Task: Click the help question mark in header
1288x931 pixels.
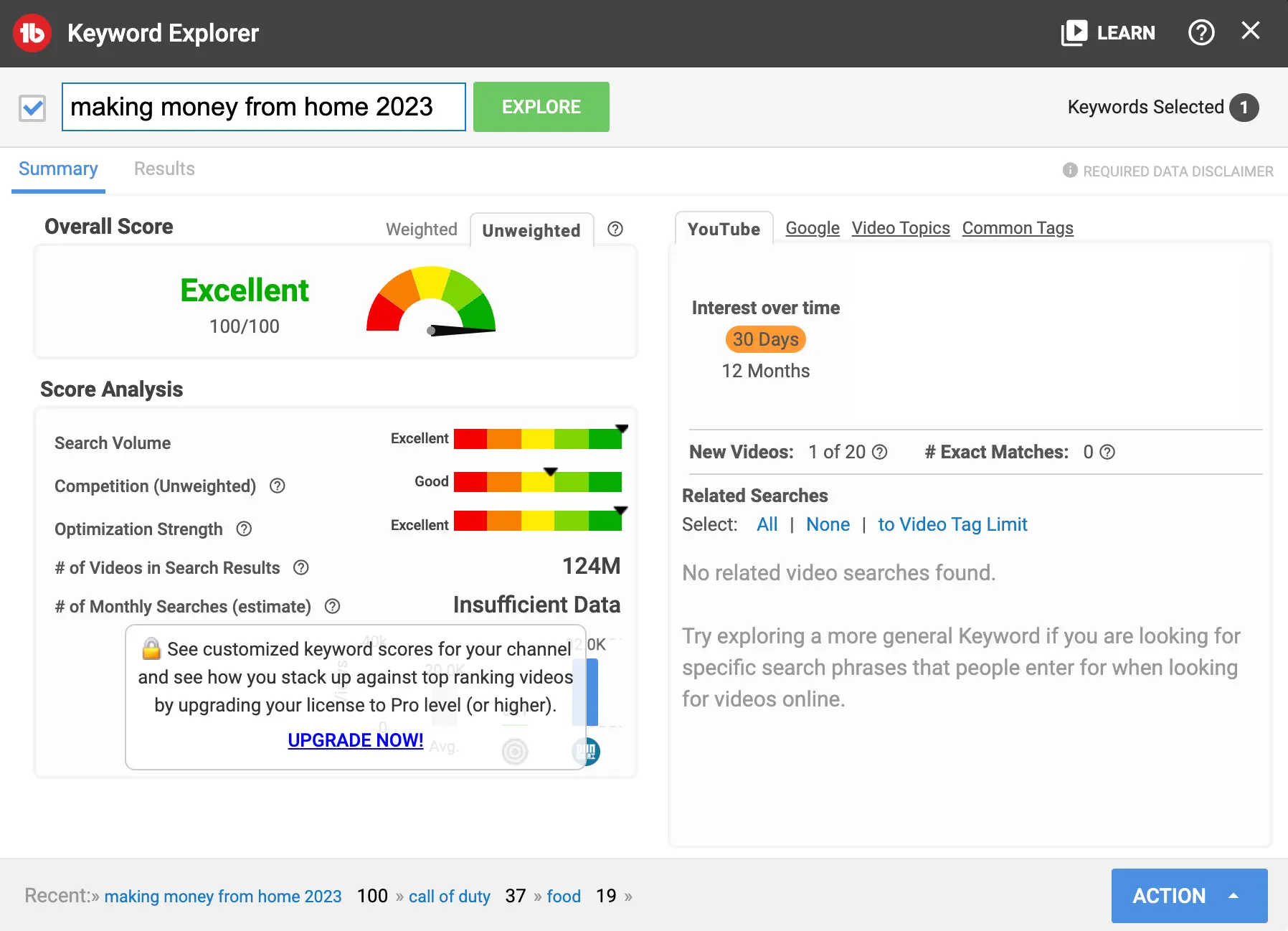Action: pyautogui.click(x=1201, y=32)
